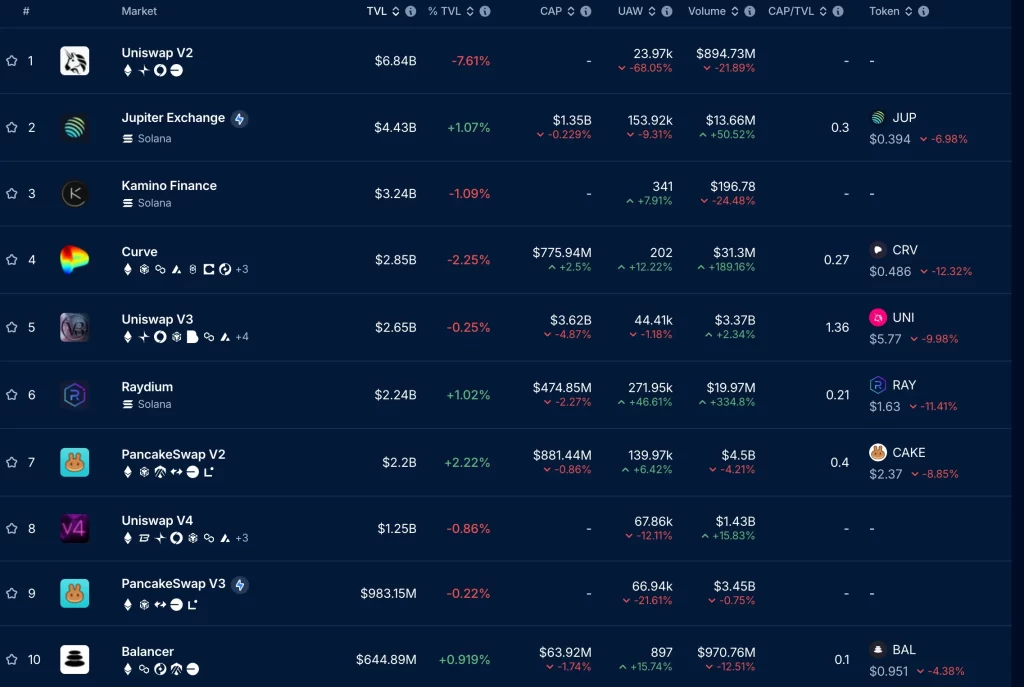Click the CRV token icon
This screenshot has width=1024, height=687.
click(878, 250)
